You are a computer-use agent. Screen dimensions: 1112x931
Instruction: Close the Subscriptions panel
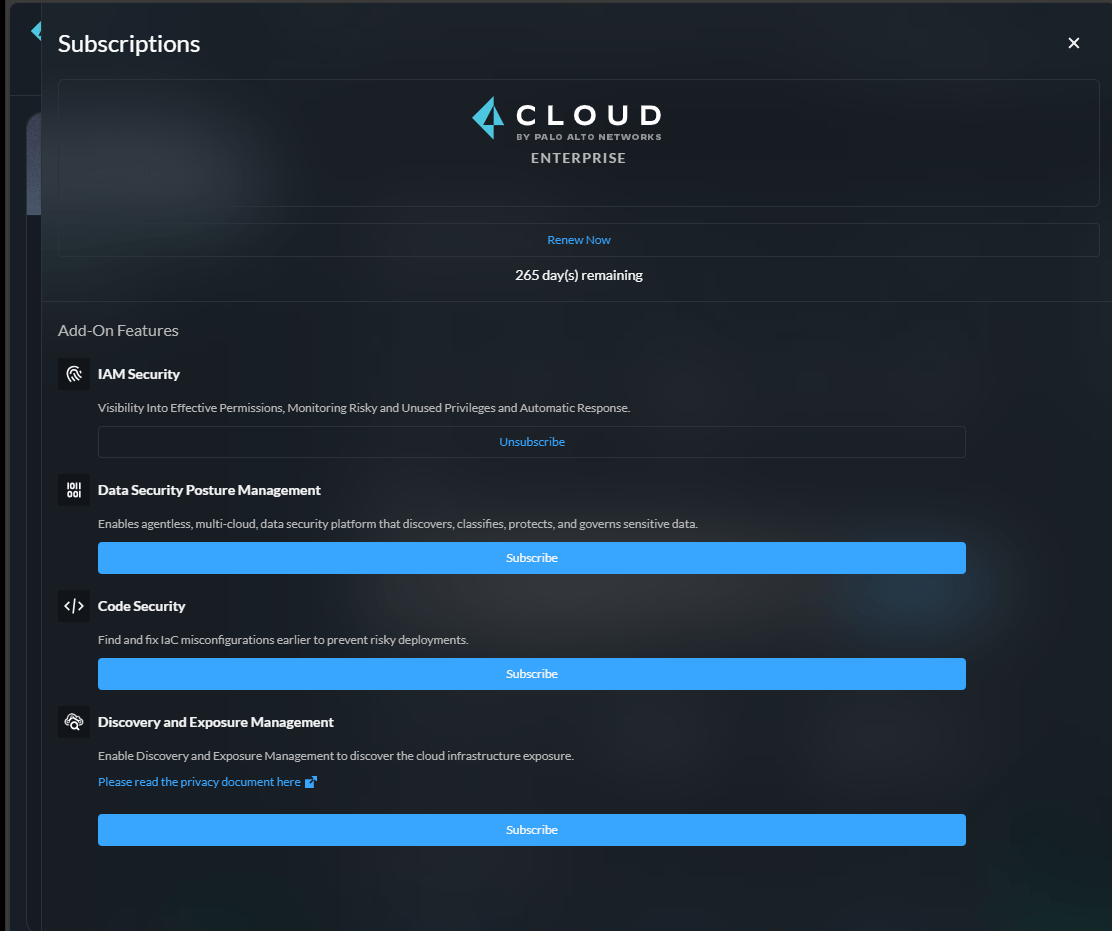(1073, 43)
